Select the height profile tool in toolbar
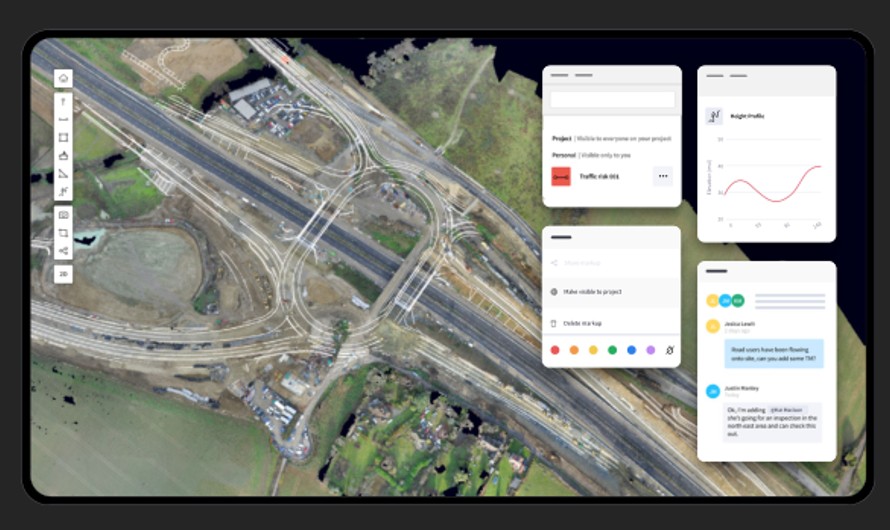Image resolution: width=890 pixels, height=530 pixels. [63, 191]
